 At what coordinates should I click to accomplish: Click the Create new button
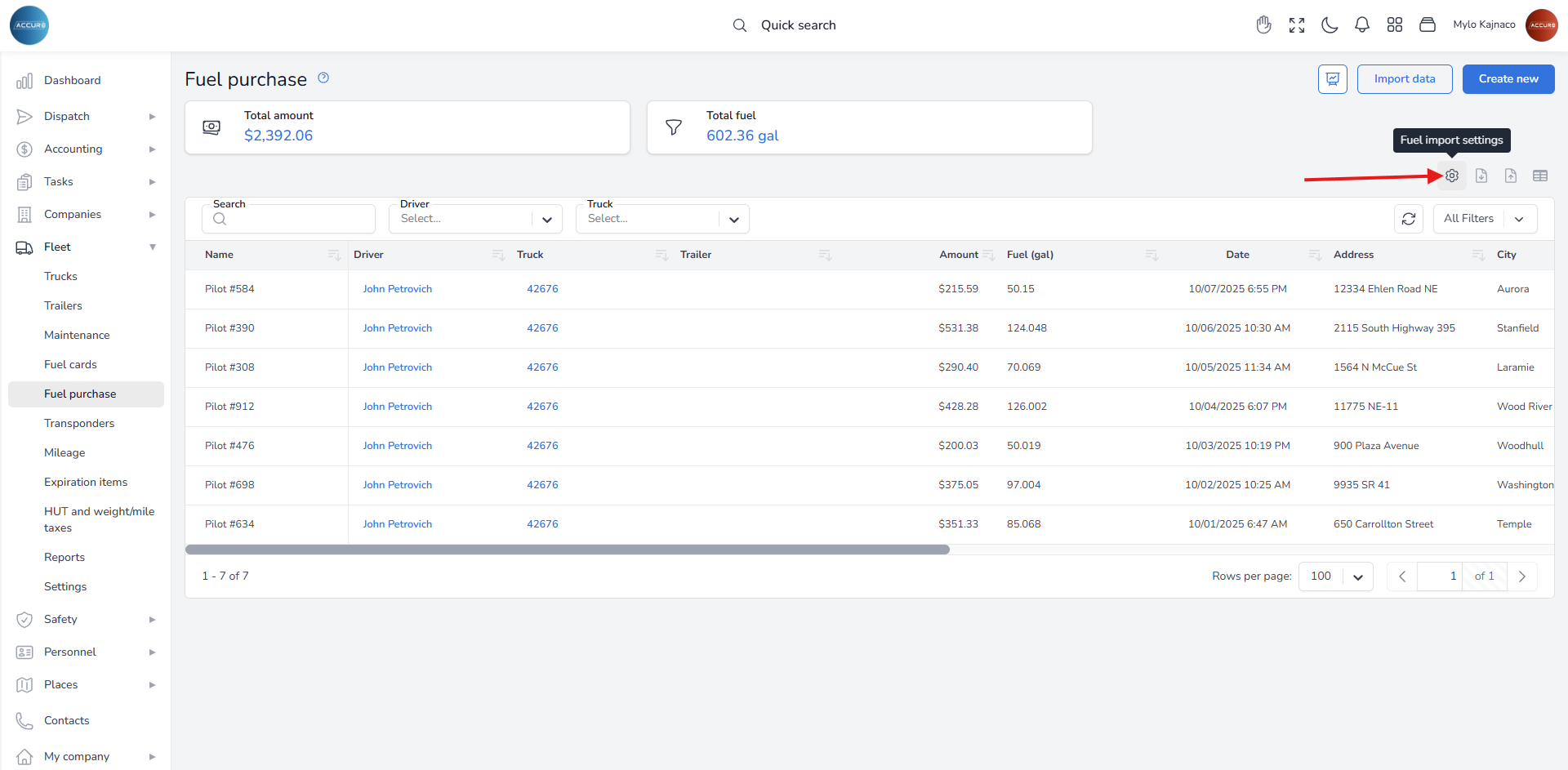1508,79
